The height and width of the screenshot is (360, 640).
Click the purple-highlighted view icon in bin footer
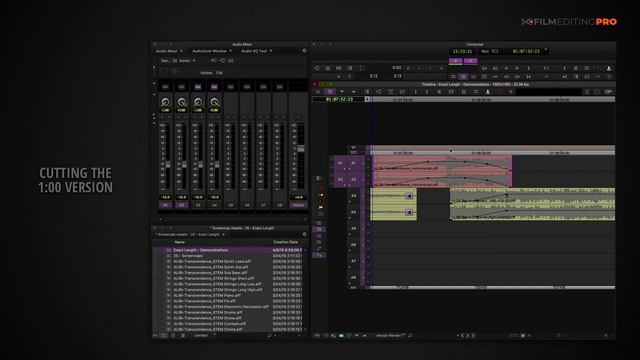(164, 336)
